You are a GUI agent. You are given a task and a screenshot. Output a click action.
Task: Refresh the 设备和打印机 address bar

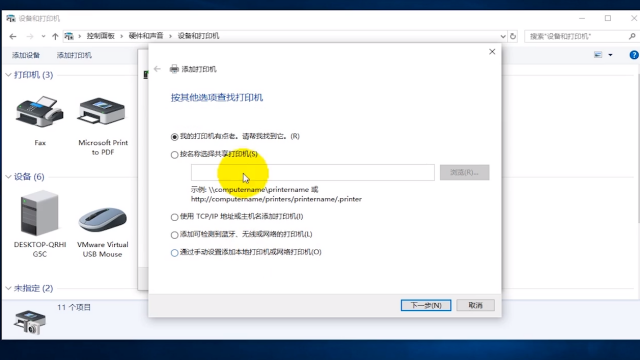coord(513,36)
